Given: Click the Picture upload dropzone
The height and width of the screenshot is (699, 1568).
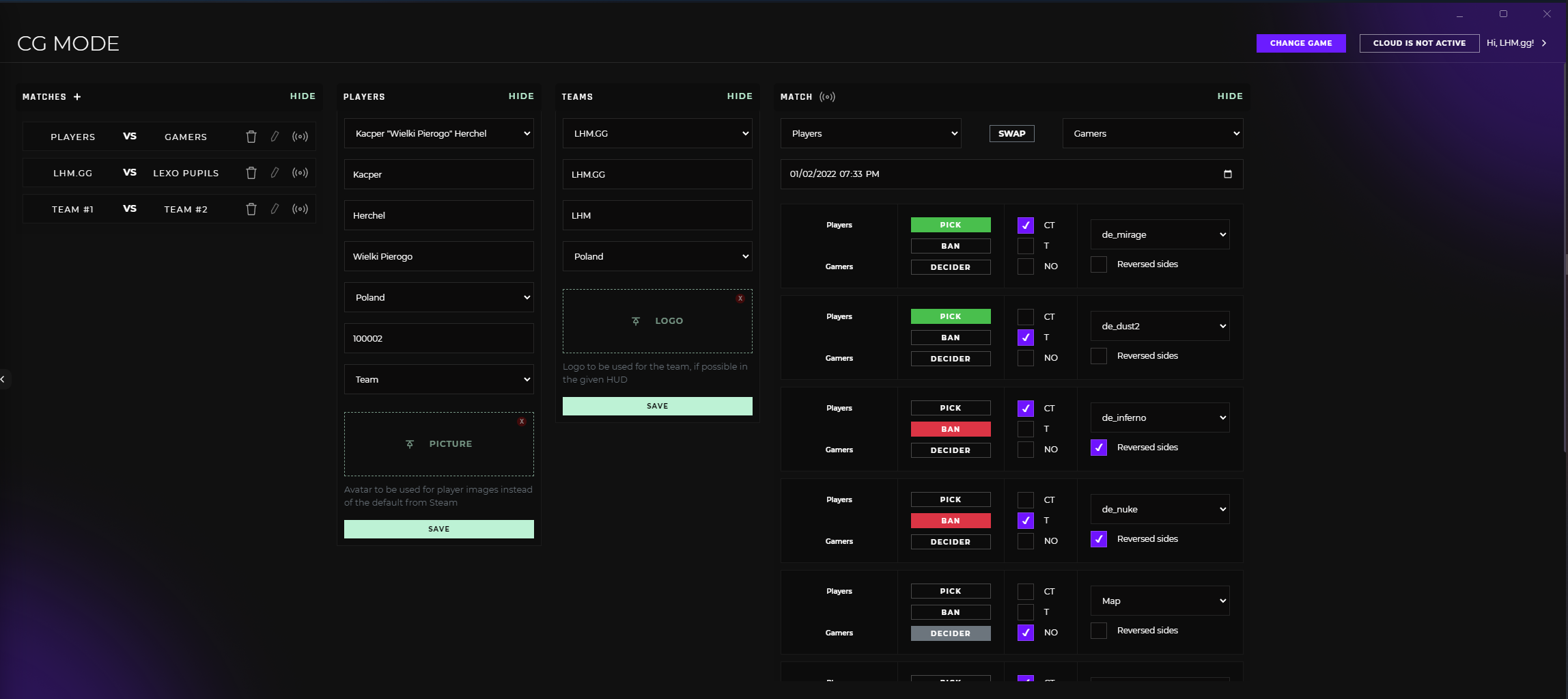Looking at the screenshot, I should [x=439, y=444].
